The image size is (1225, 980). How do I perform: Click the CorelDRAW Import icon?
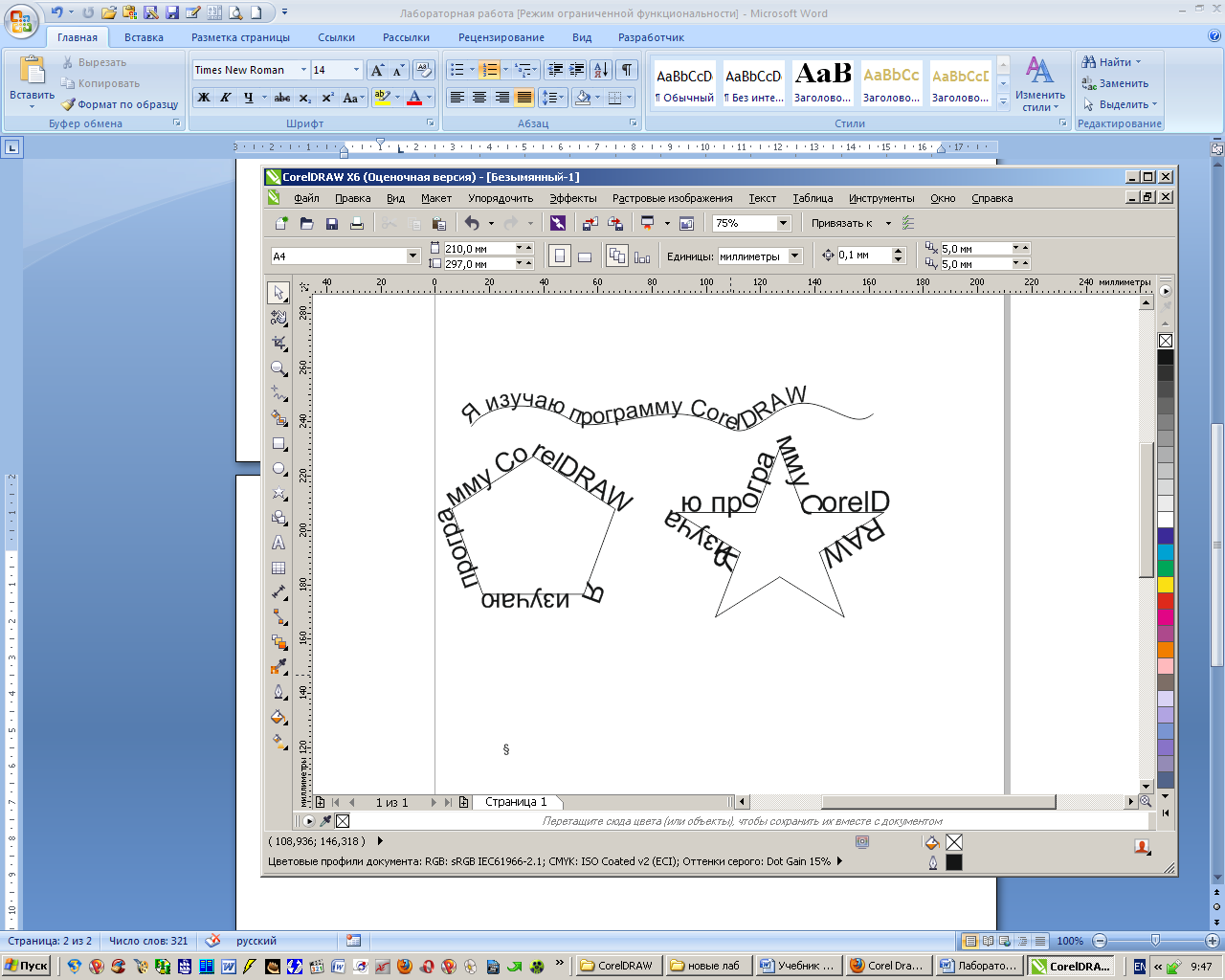(x=590, y=223)
